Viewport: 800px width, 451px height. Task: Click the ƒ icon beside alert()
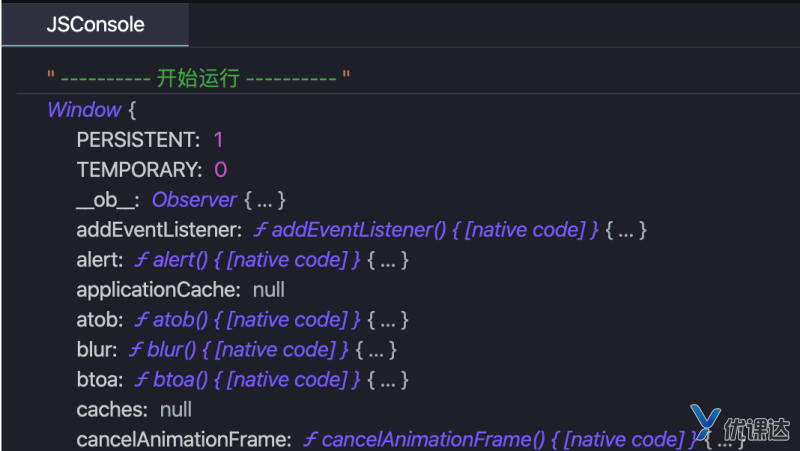point(141,260)
